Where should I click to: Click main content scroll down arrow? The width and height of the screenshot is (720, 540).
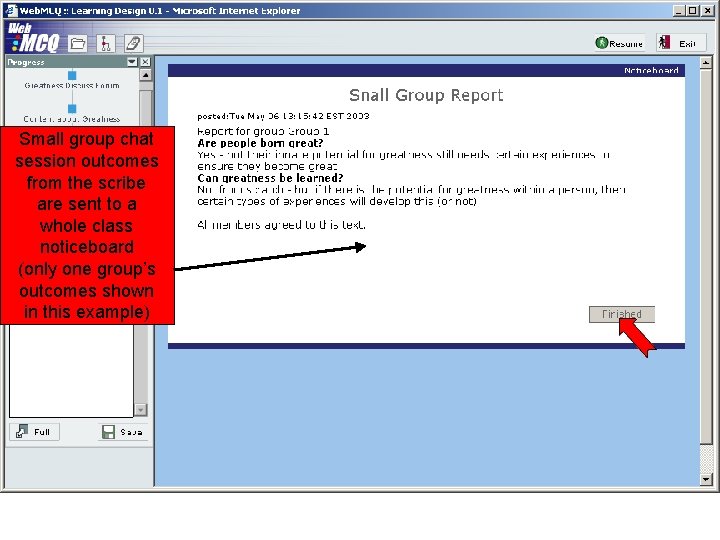[x=706, y=479]
